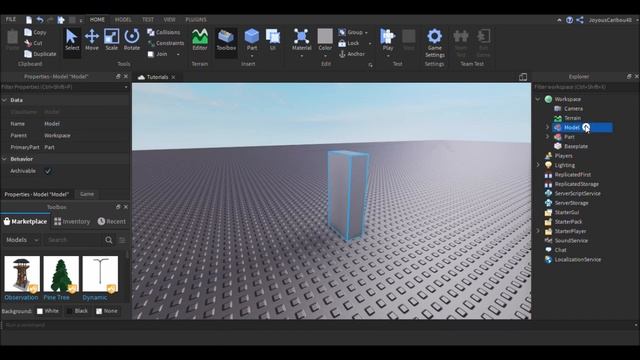Image resolution: width=640 pixels, height=360 pixels.
Task: Toggle the Constraints option
Action: [166, 43]
